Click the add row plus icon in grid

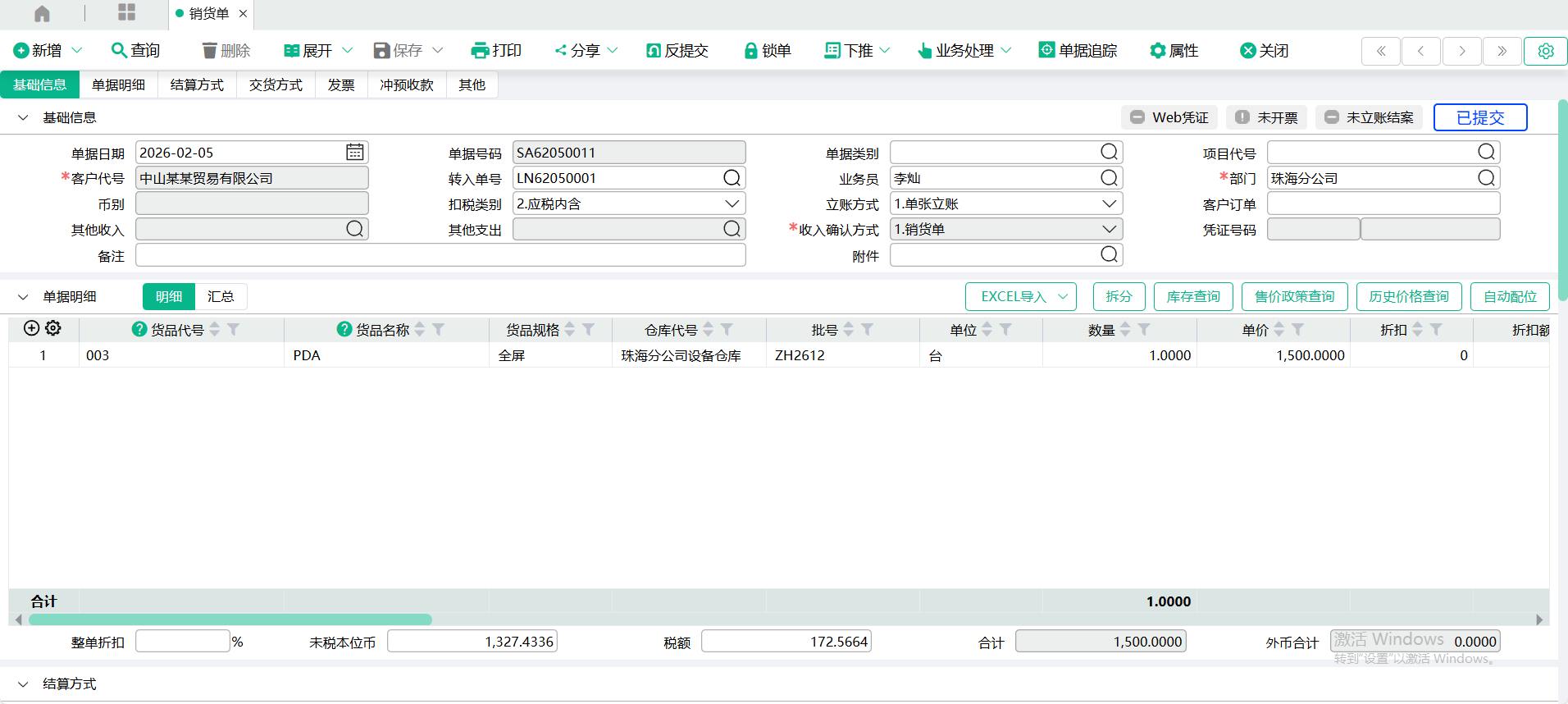tap(31, 328)
